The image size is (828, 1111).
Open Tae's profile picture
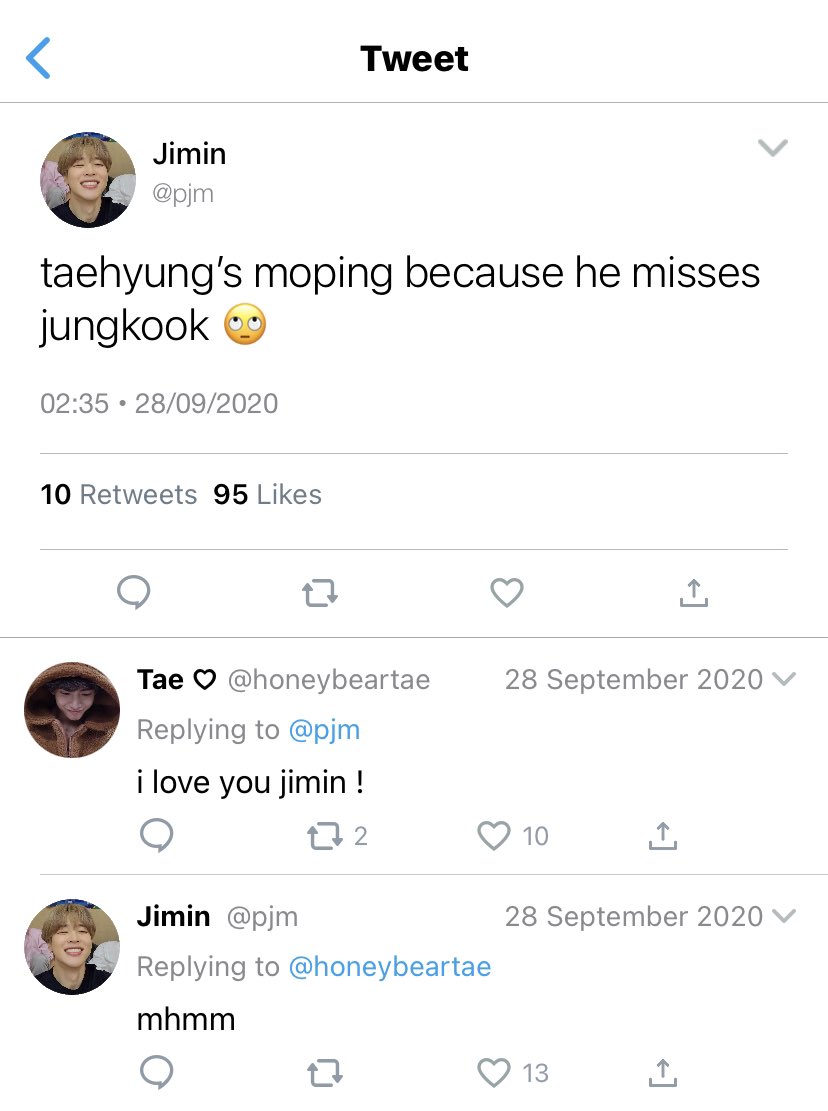point(72,710)
